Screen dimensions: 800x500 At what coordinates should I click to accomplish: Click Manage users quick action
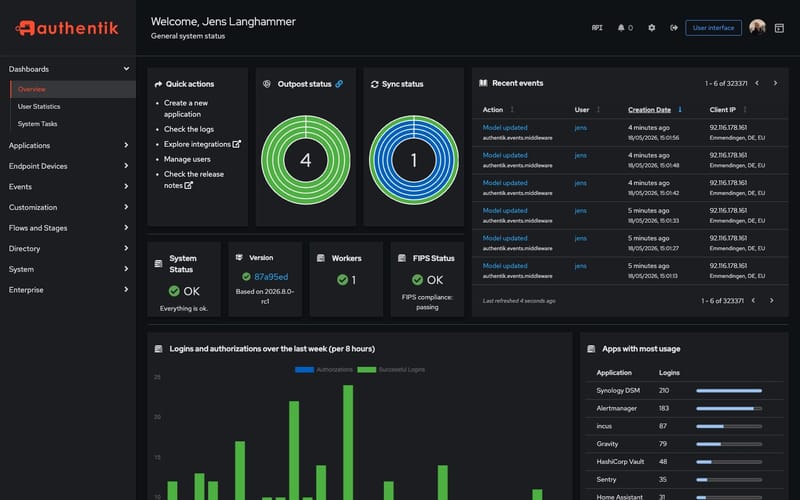[x=187, y=159]
